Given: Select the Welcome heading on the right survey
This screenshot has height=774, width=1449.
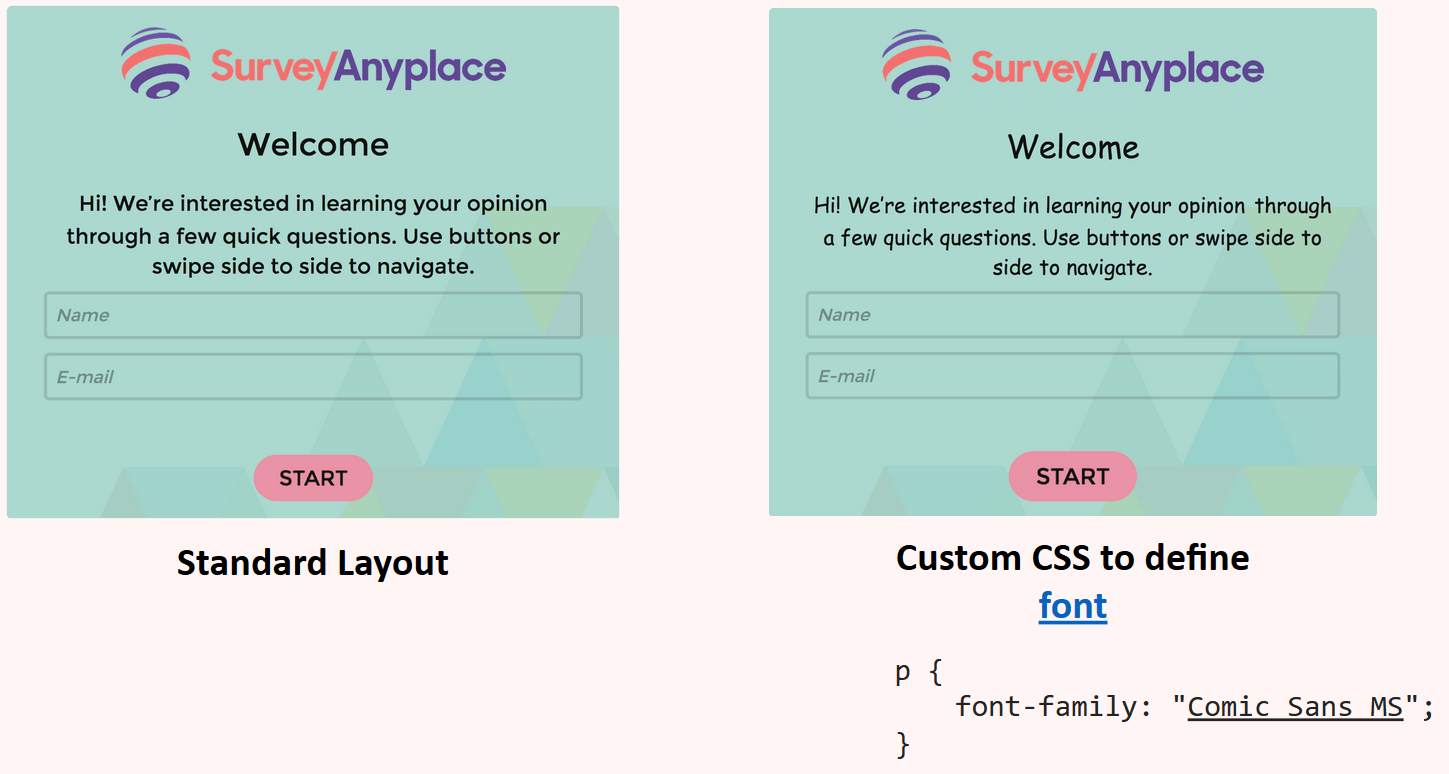Looking at the screenshot, I should [1072, 146].
